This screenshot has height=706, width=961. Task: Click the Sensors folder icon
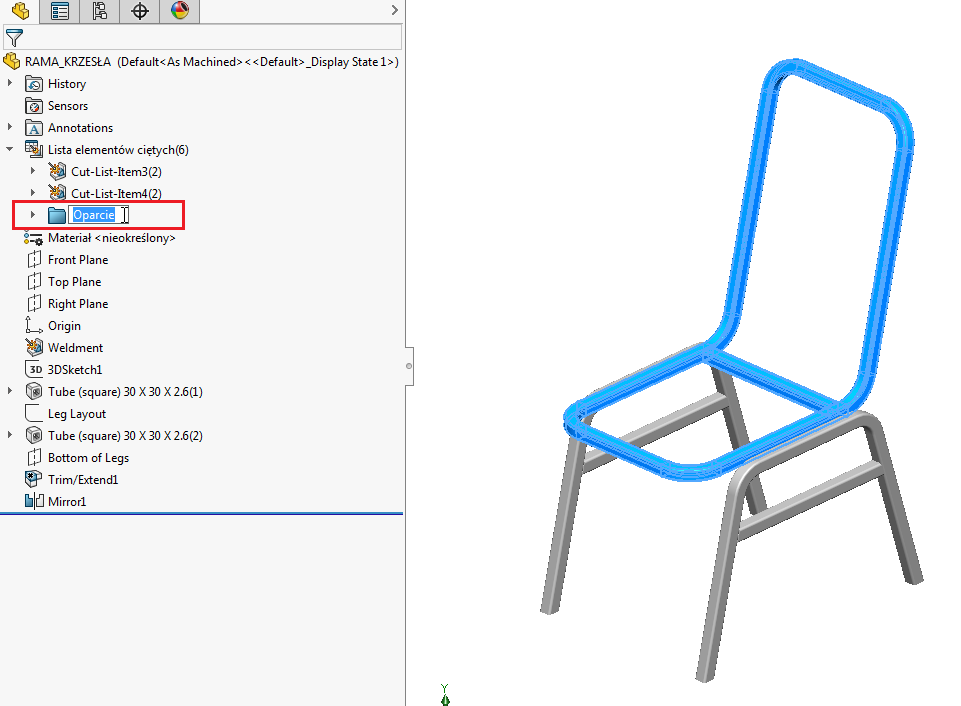[x=34, y=105]
